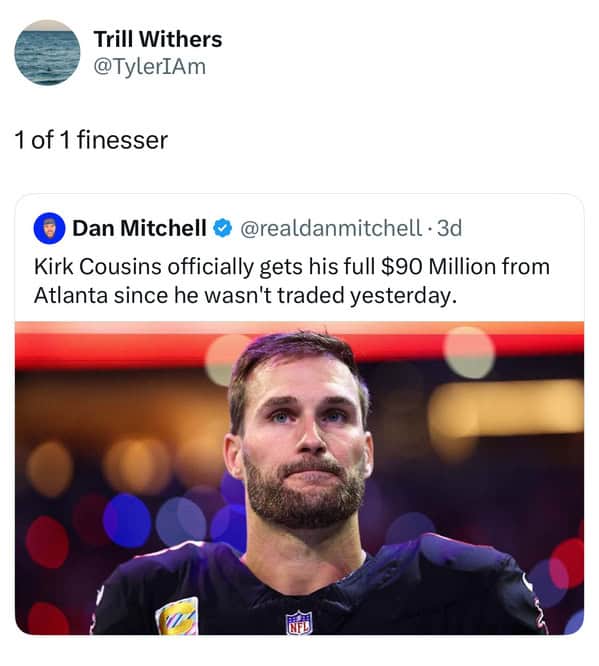Screen dimensions: 599x666
Task: Select the "1 of 1 finesser" tweet text
Action: [91, 140]
